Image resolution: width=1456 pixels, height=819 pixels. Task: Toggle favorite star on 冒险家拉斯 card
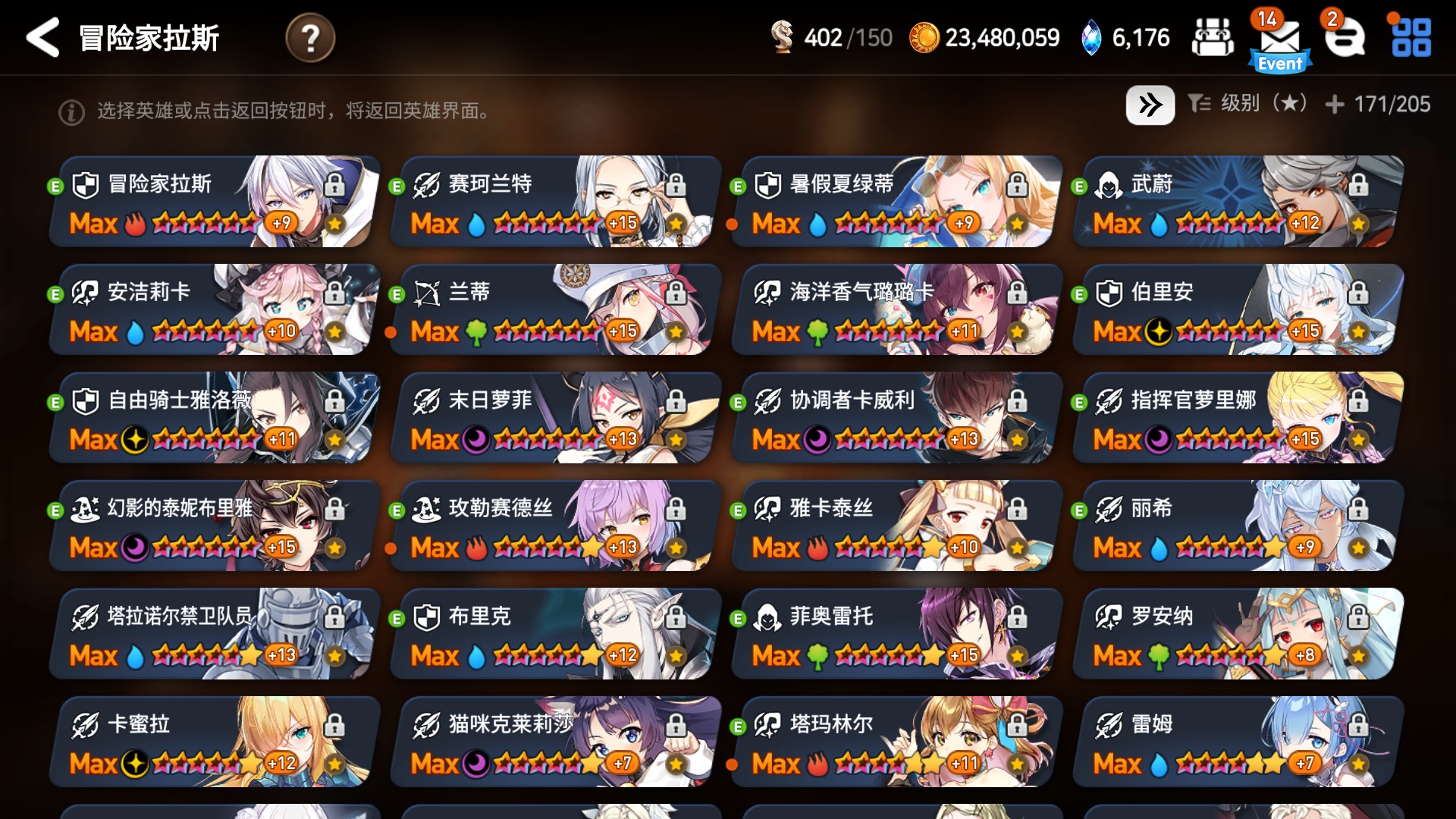(x=334, y=224)
